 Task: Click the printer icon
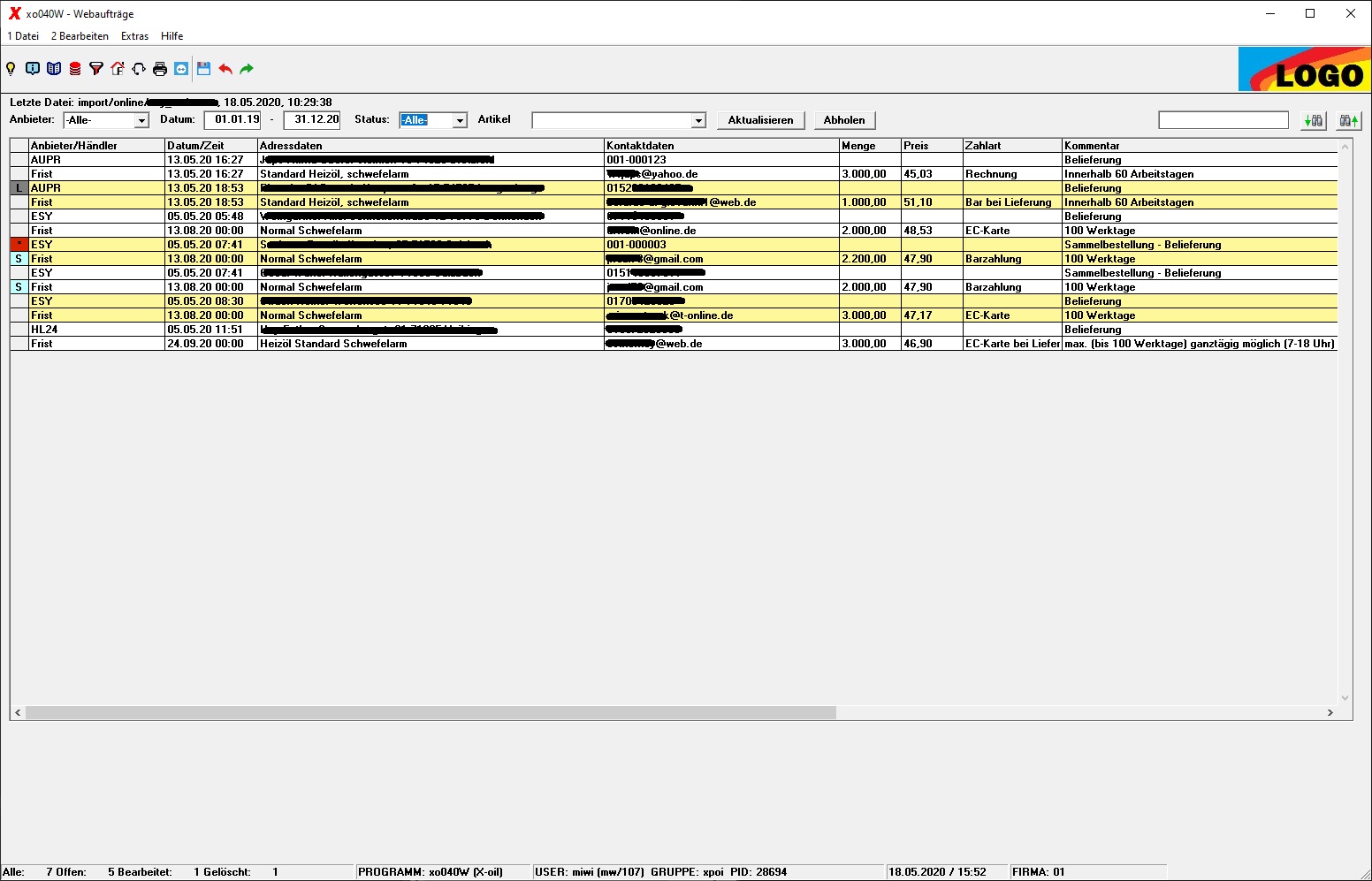click(x=160, y=69)
